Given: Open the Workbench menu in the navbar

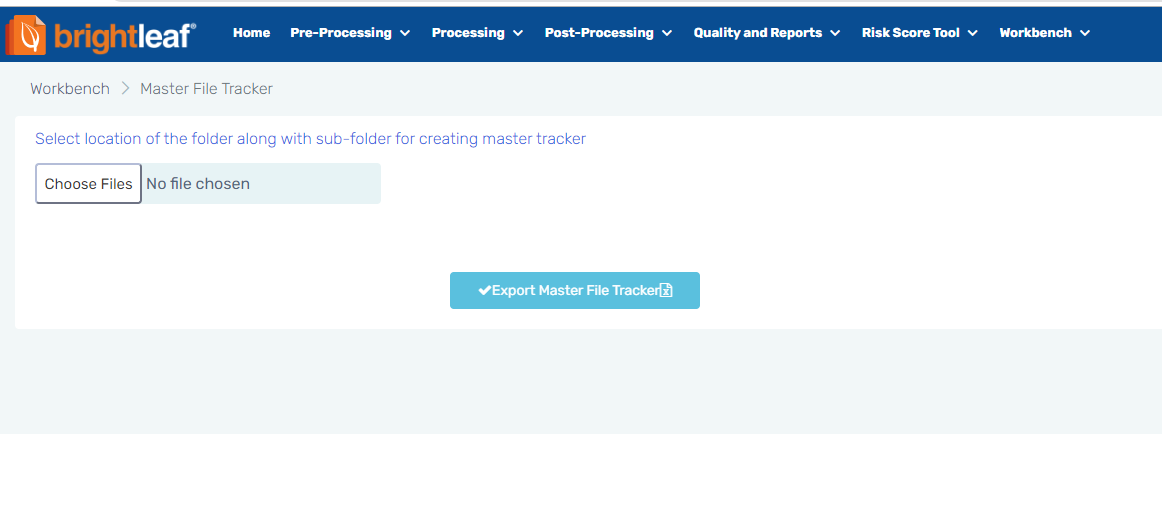Looking at the screenshot, I should pyautogui.click(x=1035, y=33).
